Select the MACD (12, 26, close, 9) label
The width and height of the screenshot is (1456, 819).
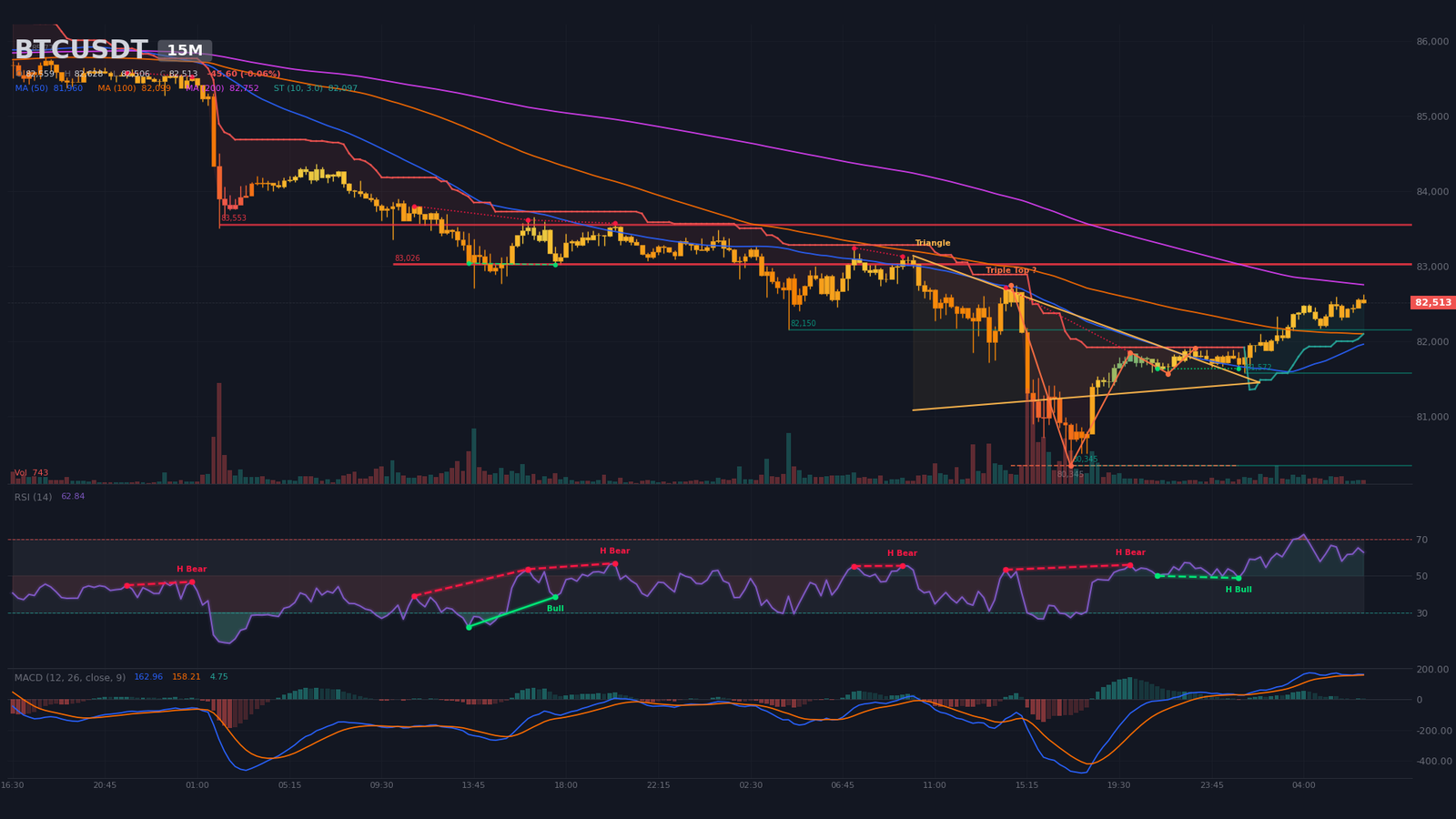[x=70, y=678]
